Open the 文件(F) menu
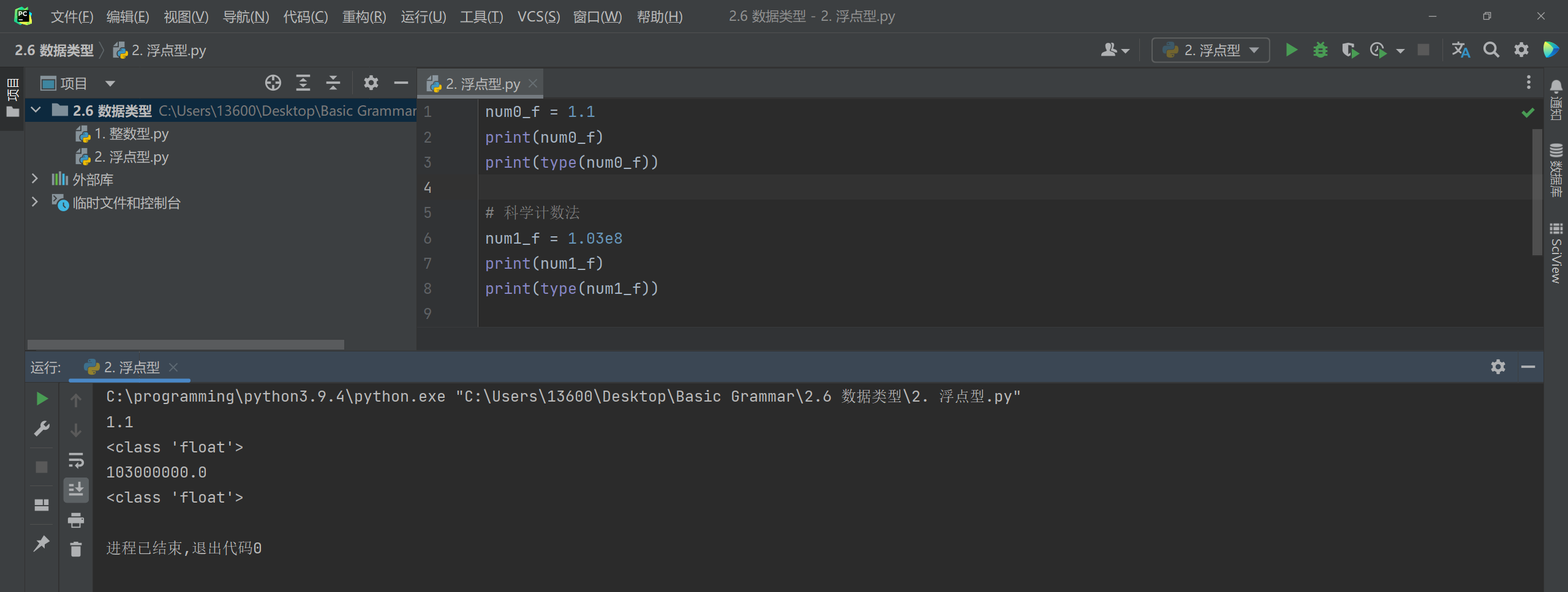 (x=72, y=17)
